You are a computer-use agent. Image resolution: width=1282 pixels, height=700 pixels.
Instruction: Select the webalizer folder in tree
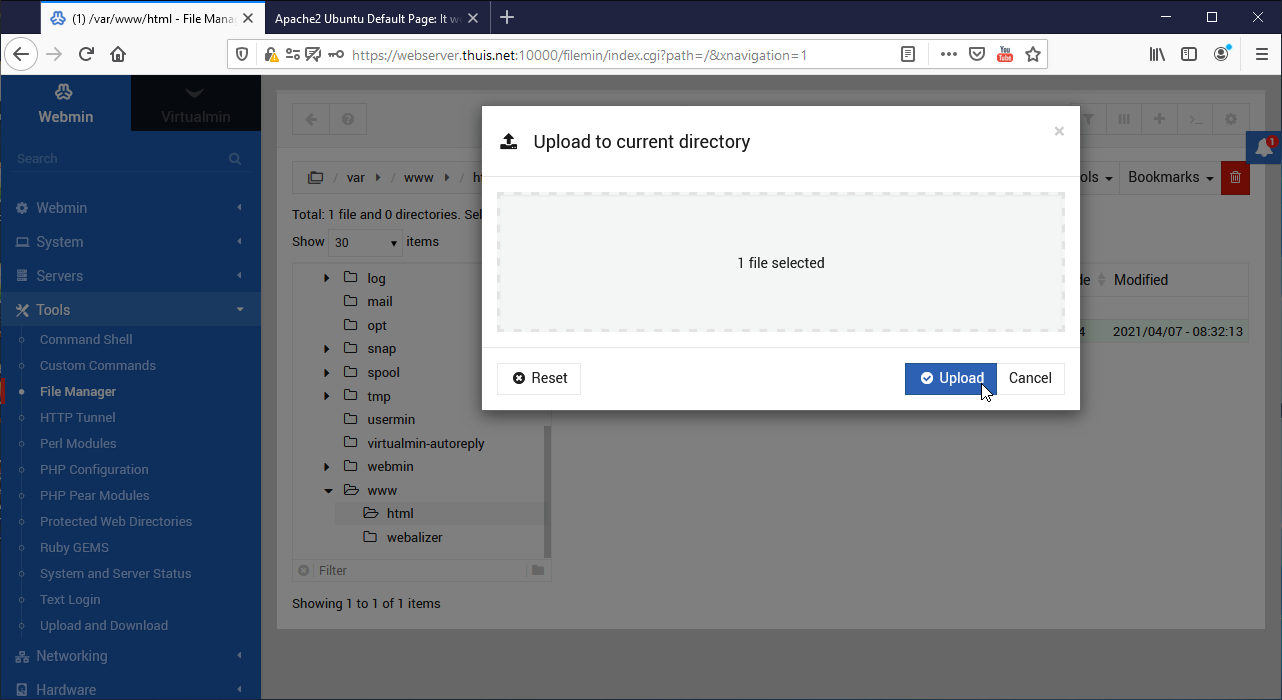pyautogui.click(x=414, y=537)
